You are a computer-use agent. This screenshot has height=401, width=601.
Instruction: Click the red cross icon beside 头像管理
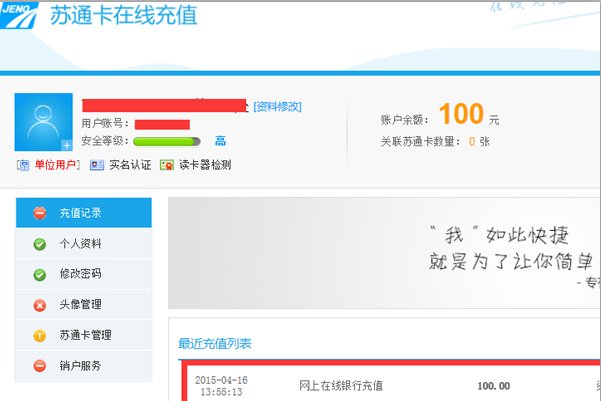pos(40,305)
